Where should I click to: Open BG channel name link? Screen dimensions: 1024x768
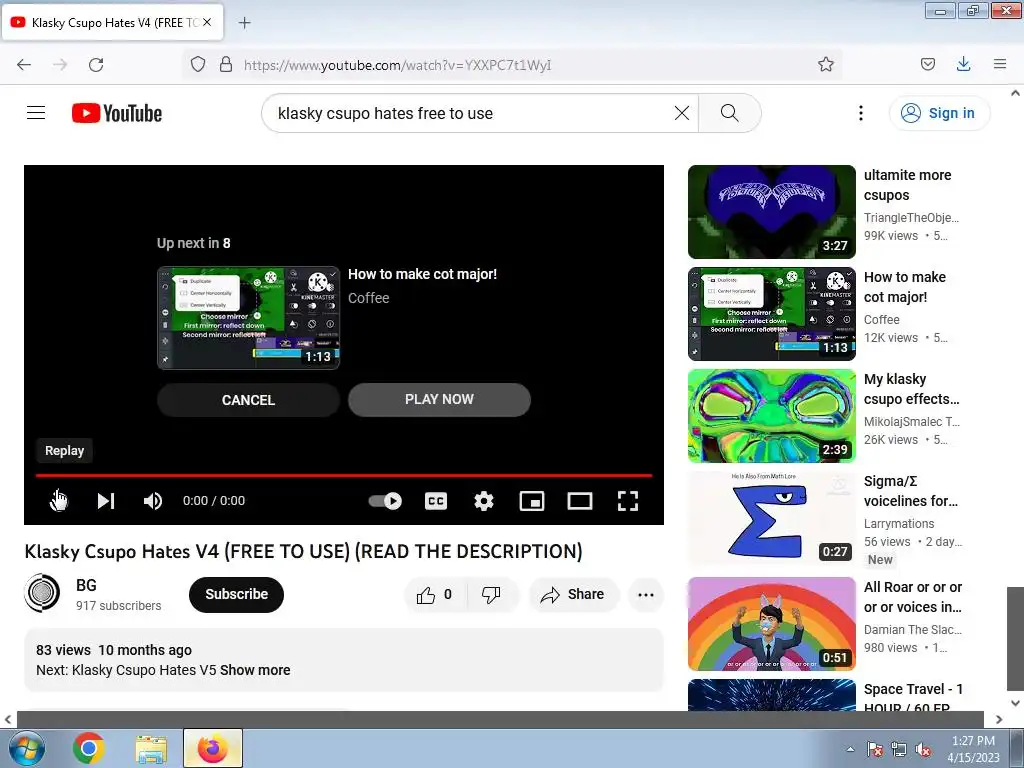(86, 585)
